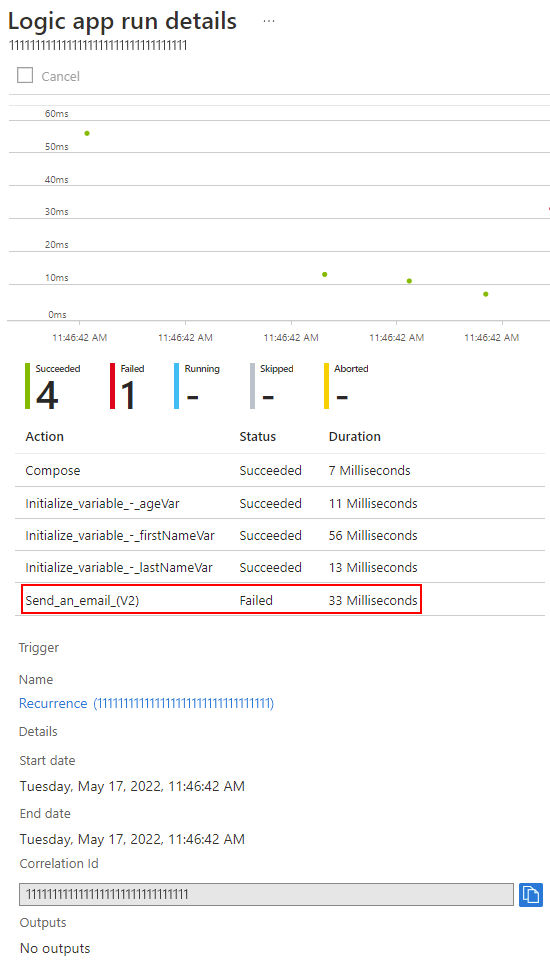
Task: Click the 33 Milliseconds duration value
Action: (373, 601)
